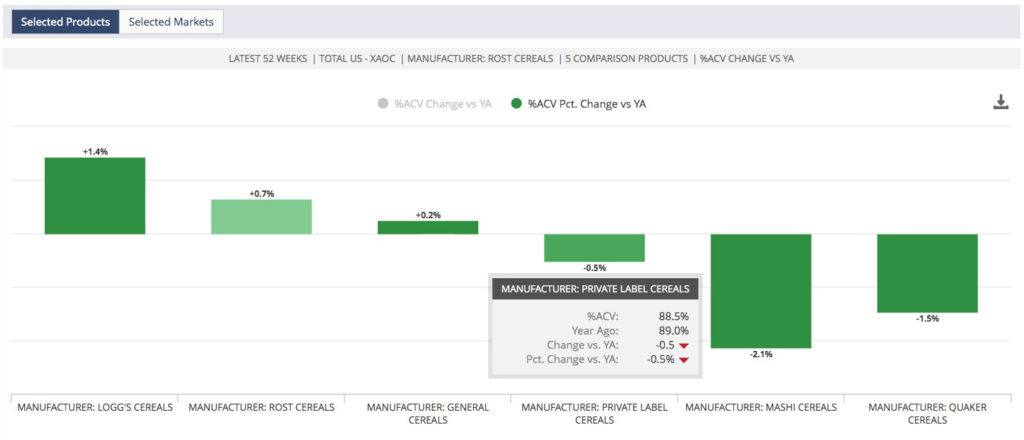Click the +1.4% data label
Screen dimensions: 1024x440
tap(95, 151)
